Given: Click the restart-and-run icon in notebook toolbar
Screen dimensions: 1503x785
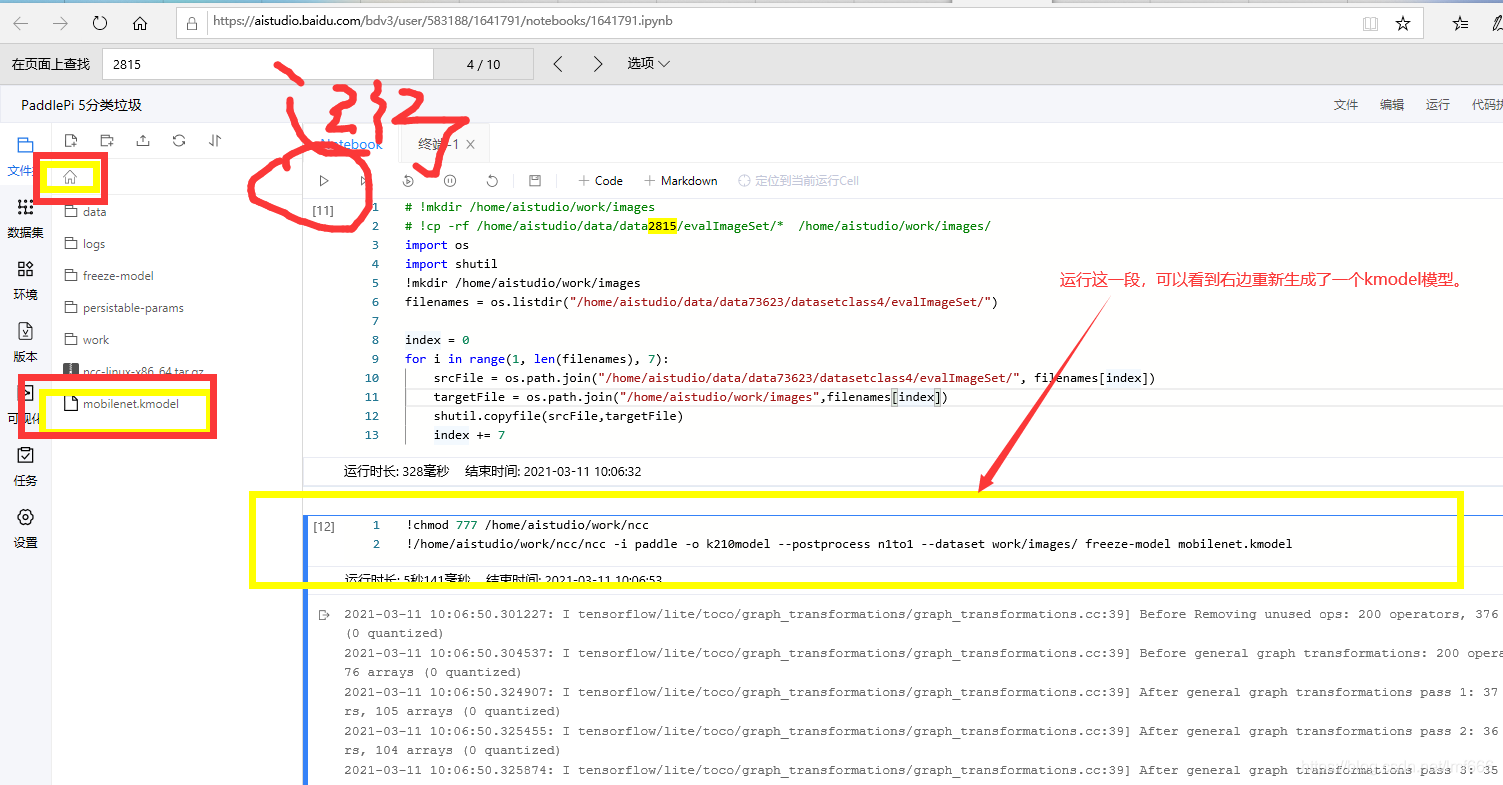Looking at the screenshot, I should pyautogui.click(x=408, y=181).
